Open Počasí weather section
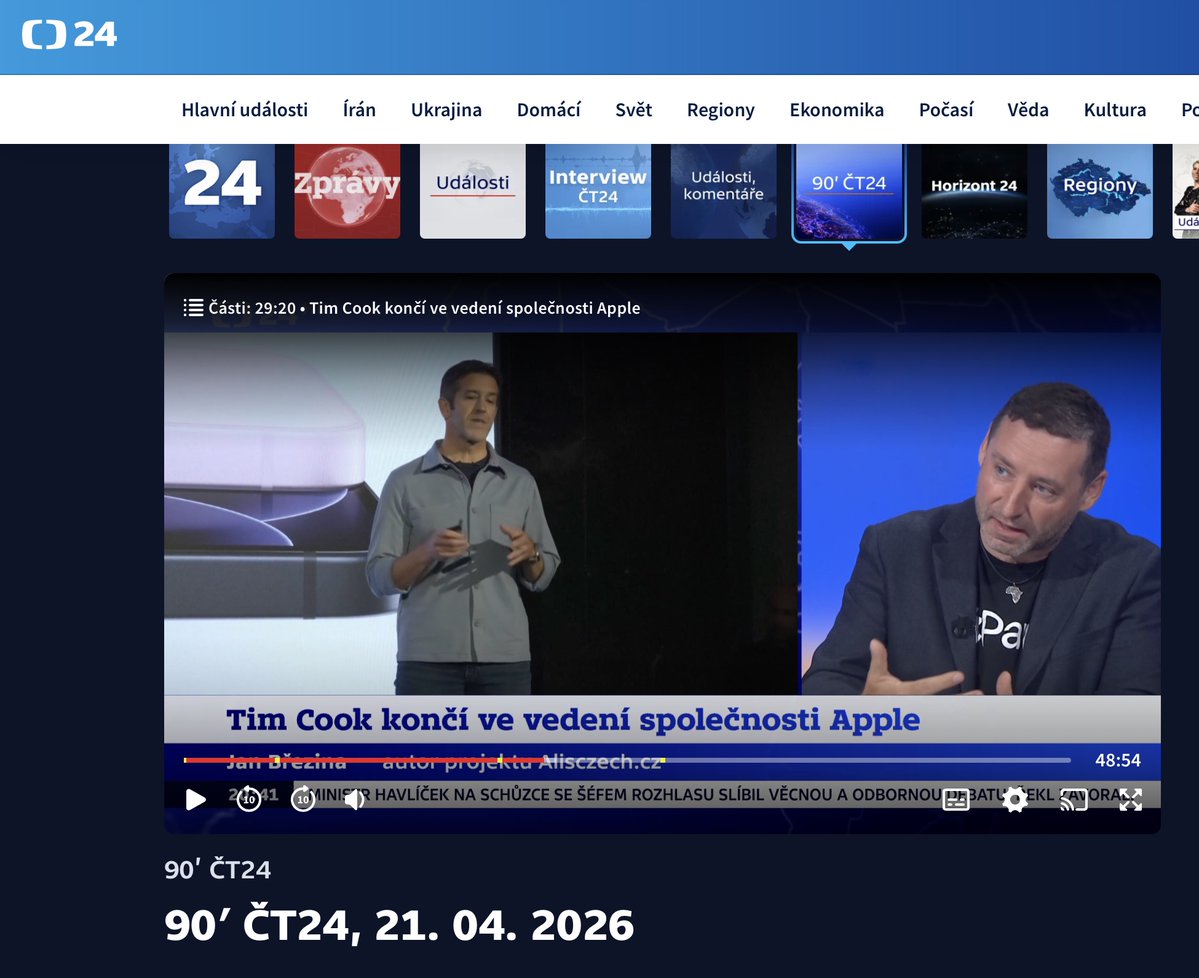This screenshot has height=978, width=1199. (946, 110)
